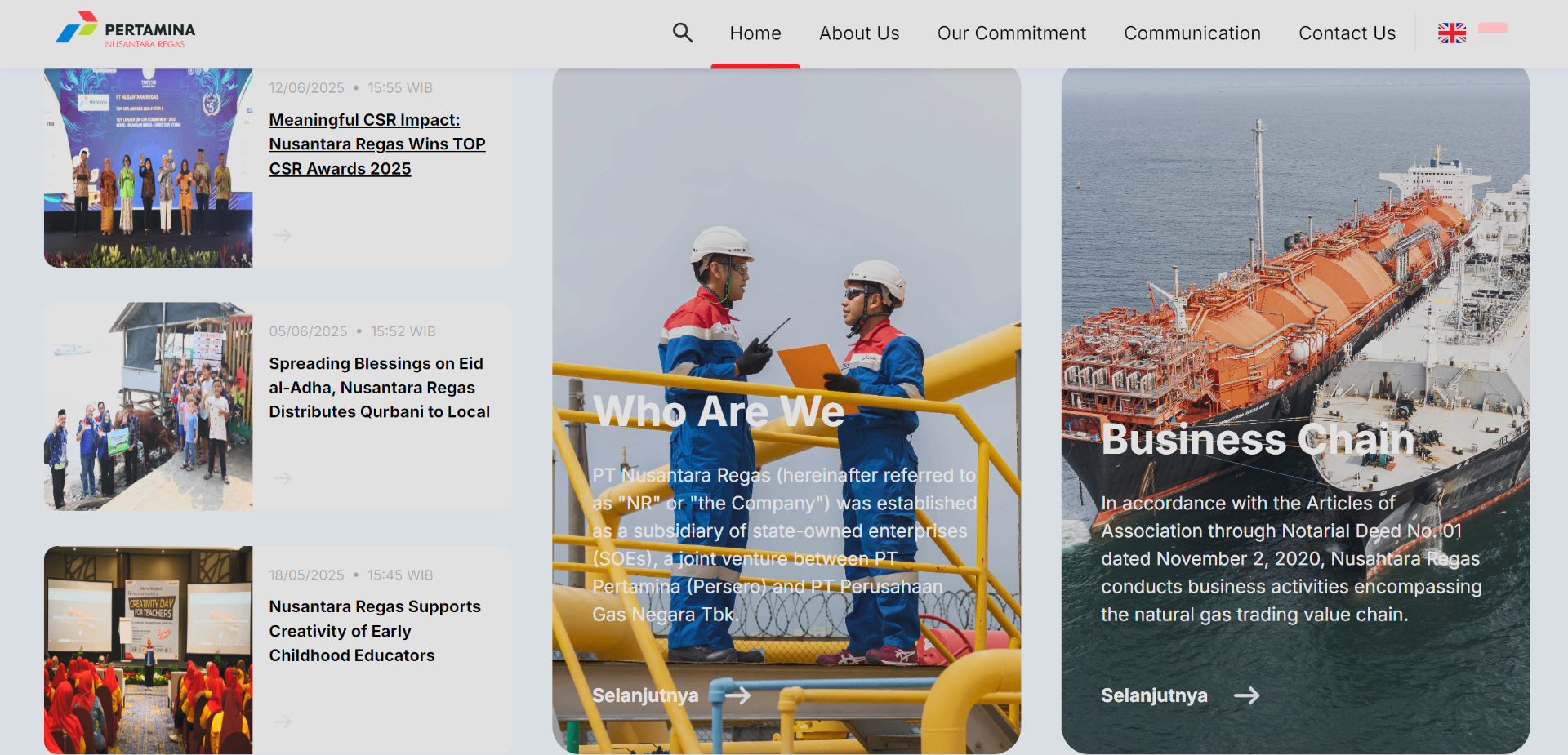Viewport: 1568px width, 755px height.
Task: Click the arrow next to Selanjutnya under Who Are We
Action: pyautogui.click(x=738, y=695)
